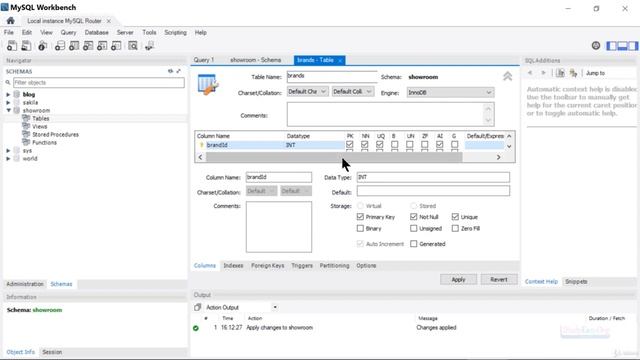Image resolution: width=640 pixels, height=360 pixels.
Task: Expand the world schema
Action: tap(8, 158)
